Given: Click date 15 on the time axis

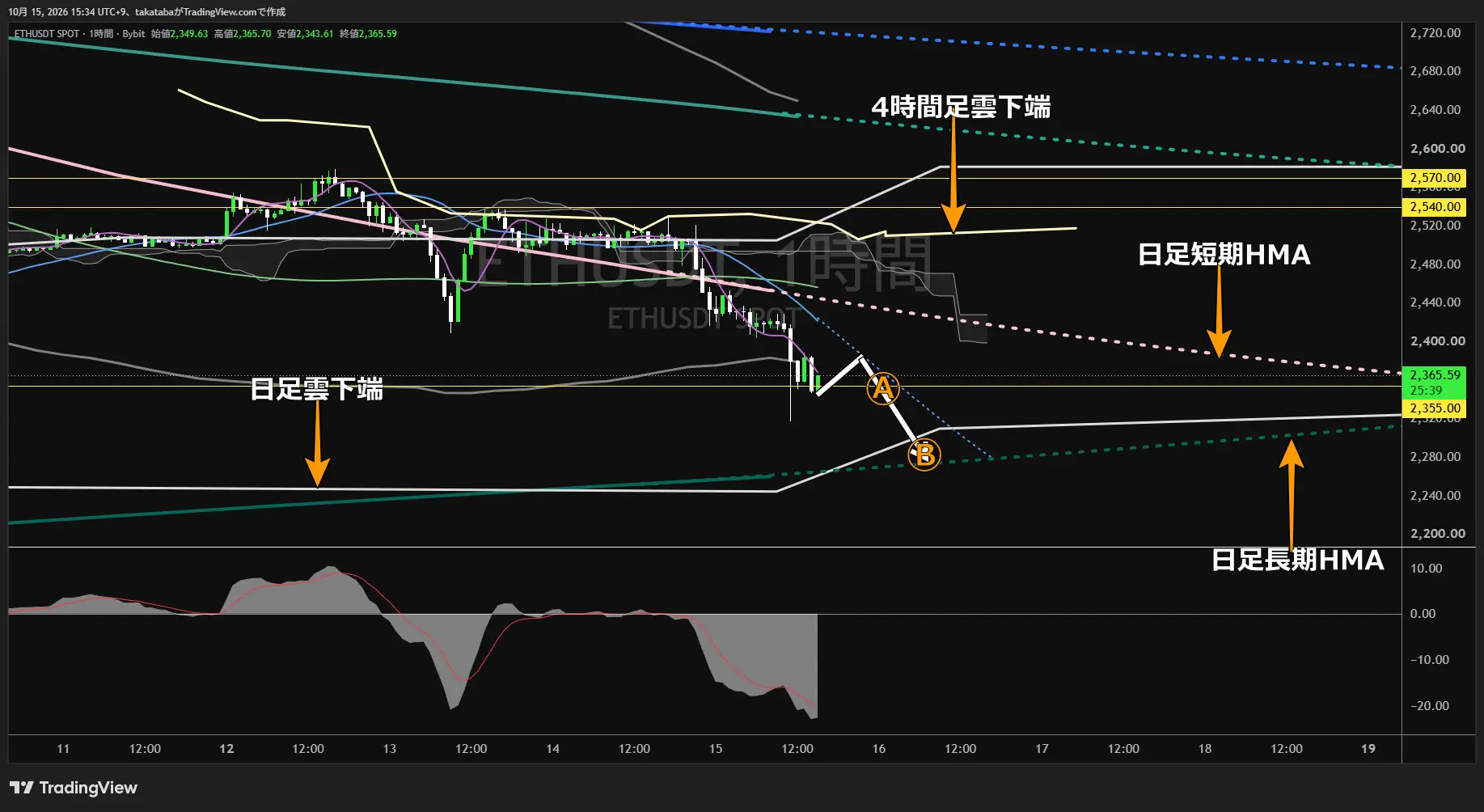Looking at the screenshot, I should pyautogui.click(x=716, y=749).
